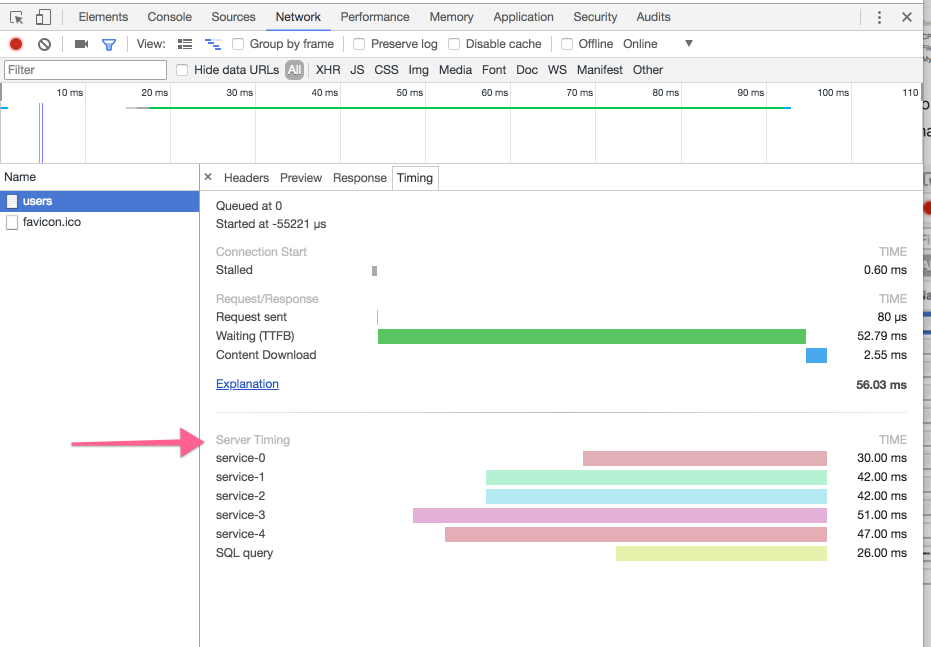Toggle device toolbar icon
Screen dimensions: 931x647
(x=41, y=16)
